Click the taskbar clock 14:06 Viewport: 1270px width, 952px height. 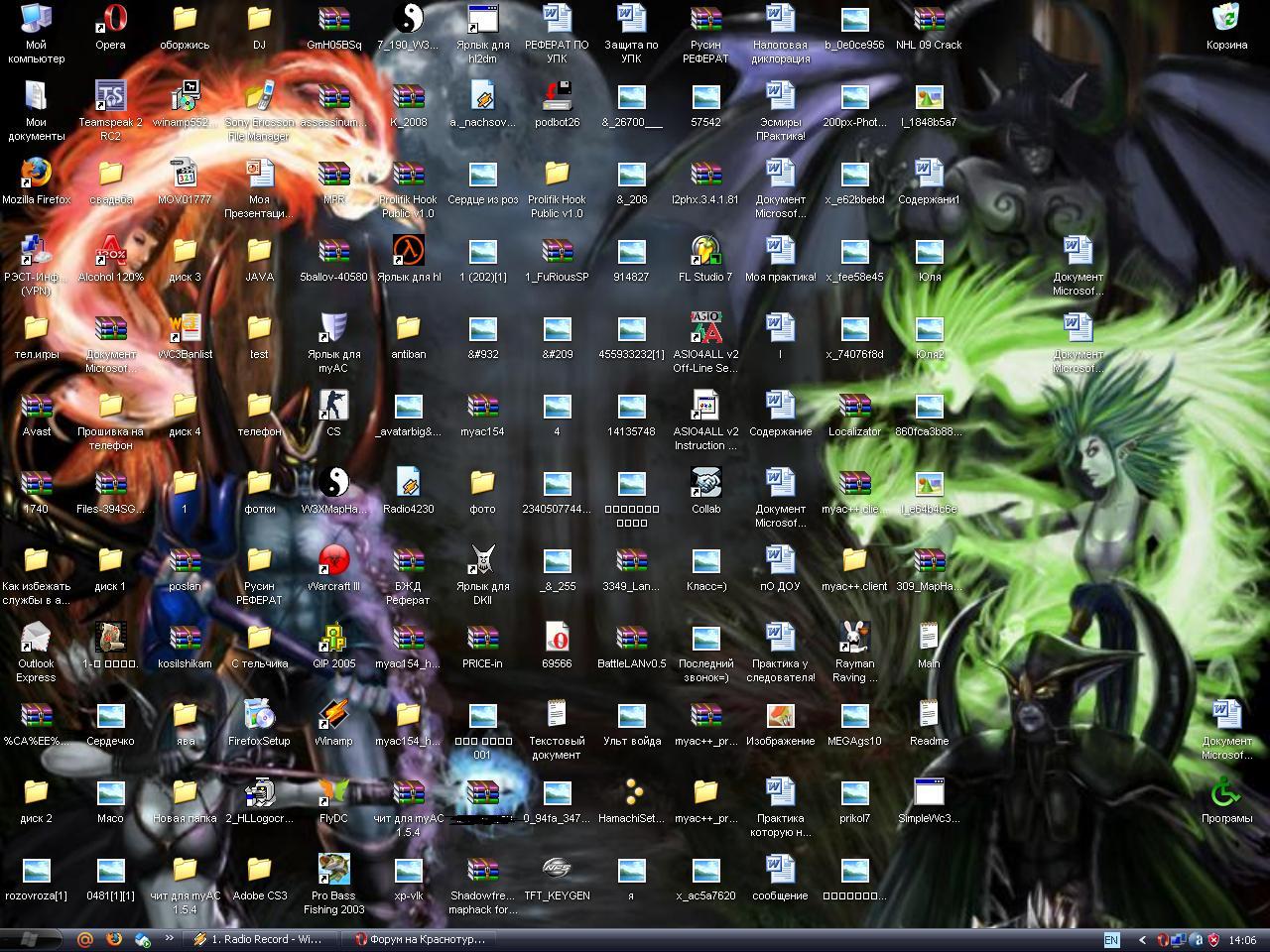[1242, 940]
